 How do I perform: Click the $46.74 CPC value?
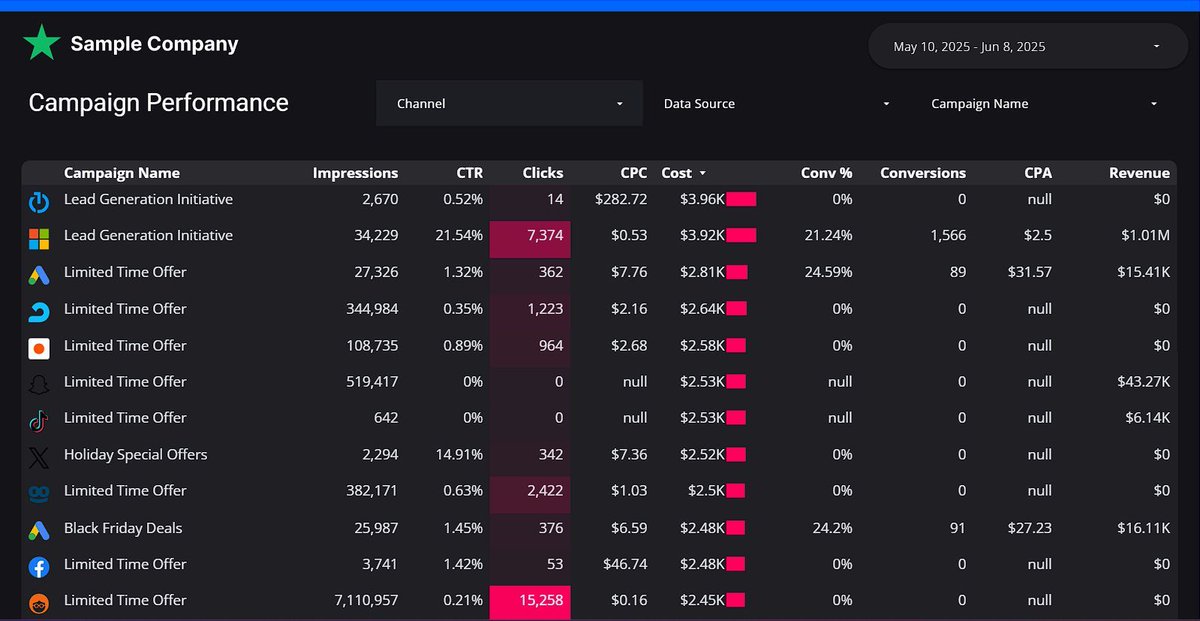tap(625, 564)
